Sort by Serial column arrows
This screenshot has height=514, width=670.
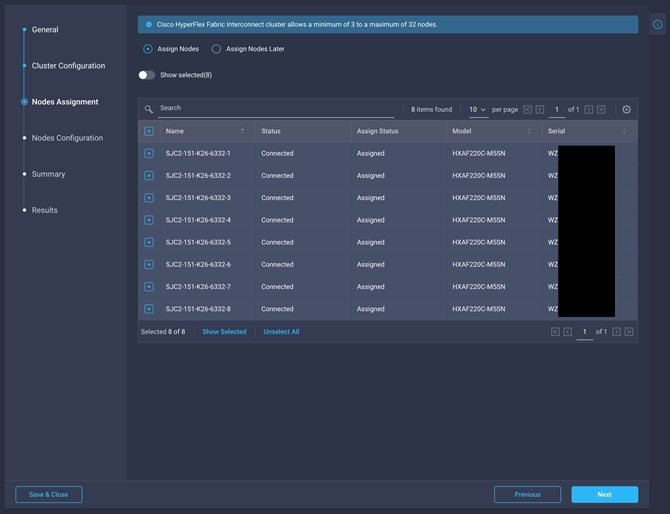624,131
